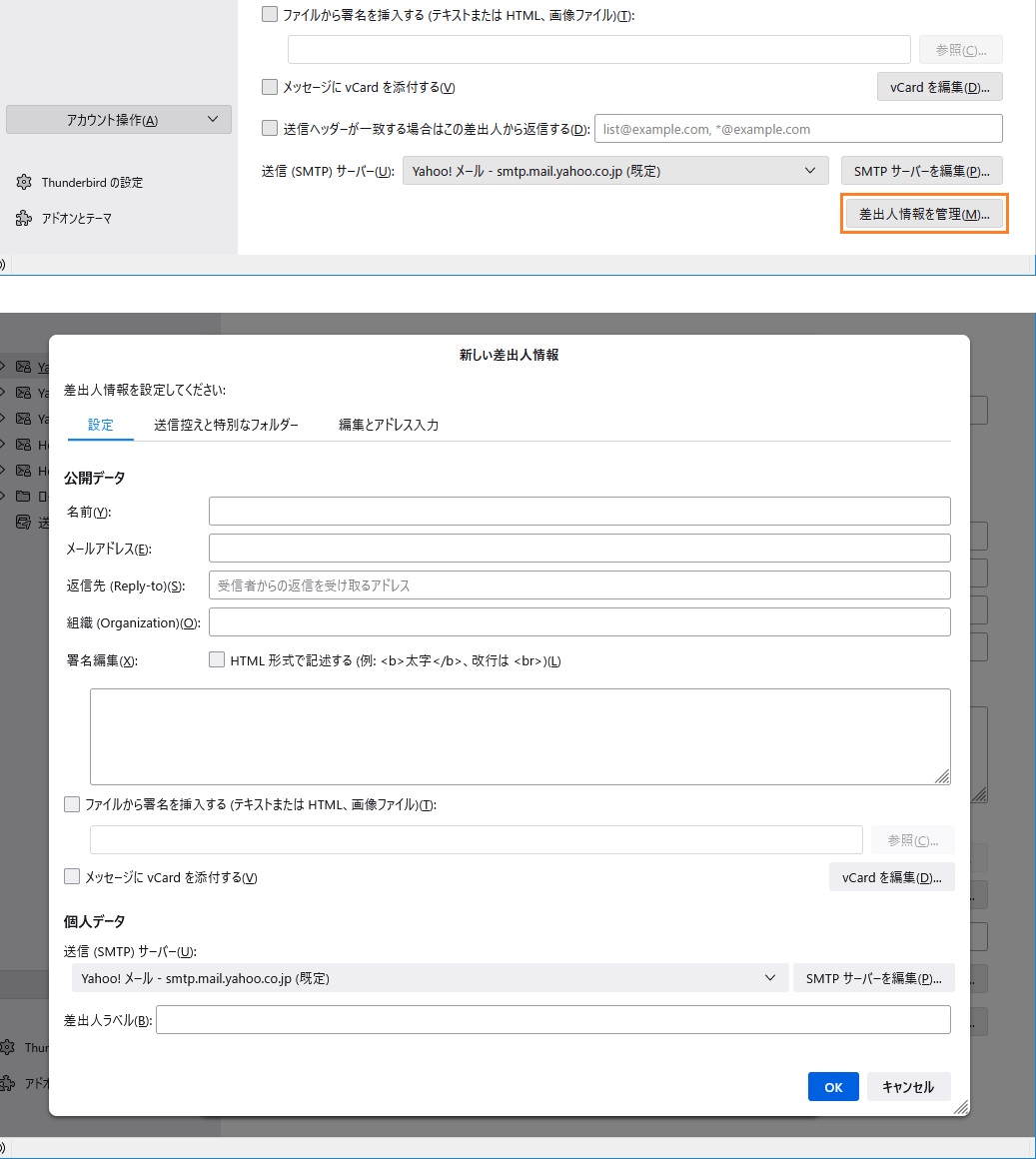Viewport: 1036px width, 1159px height.
Task: Click the signature text area resize grip
Action: pos(942,776)
